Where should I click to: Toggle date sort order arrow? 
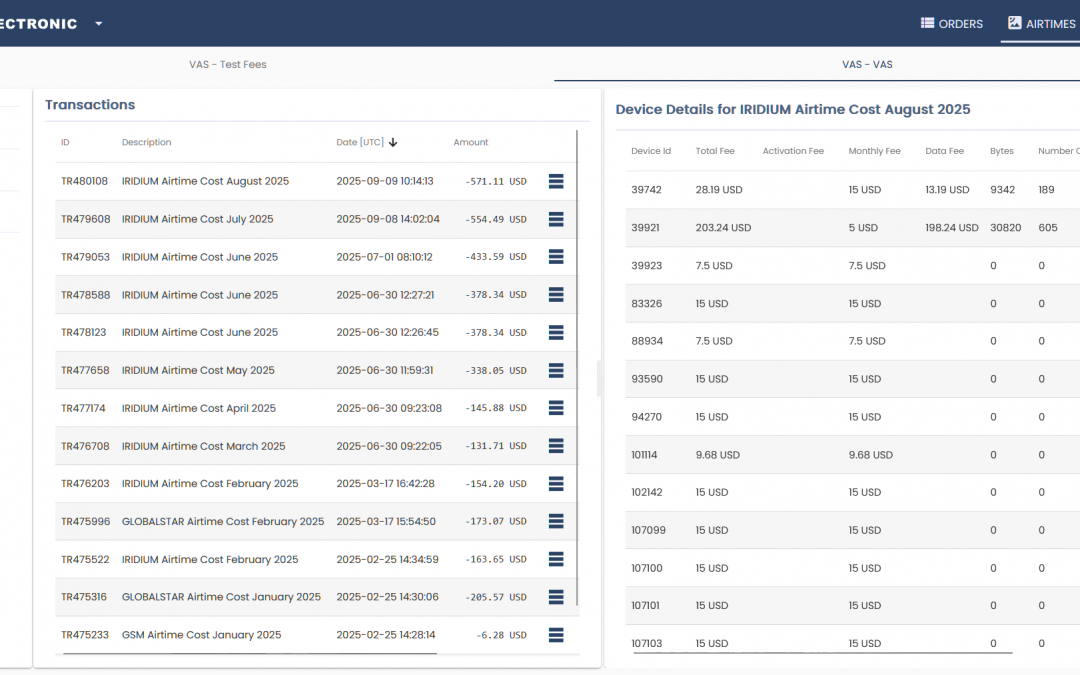tap(393, 143)
